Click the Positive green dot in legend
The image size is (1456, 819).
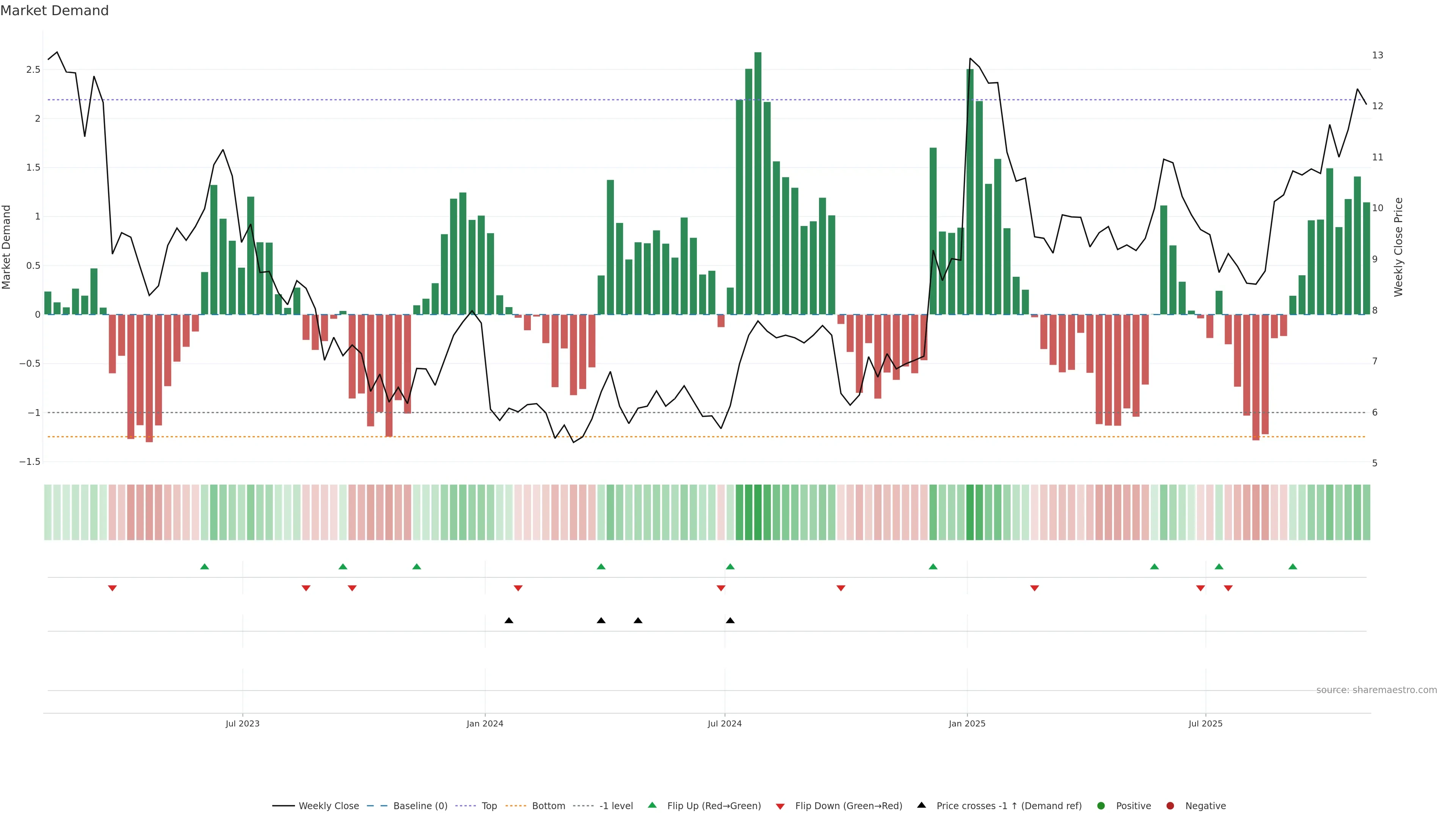1100,805
